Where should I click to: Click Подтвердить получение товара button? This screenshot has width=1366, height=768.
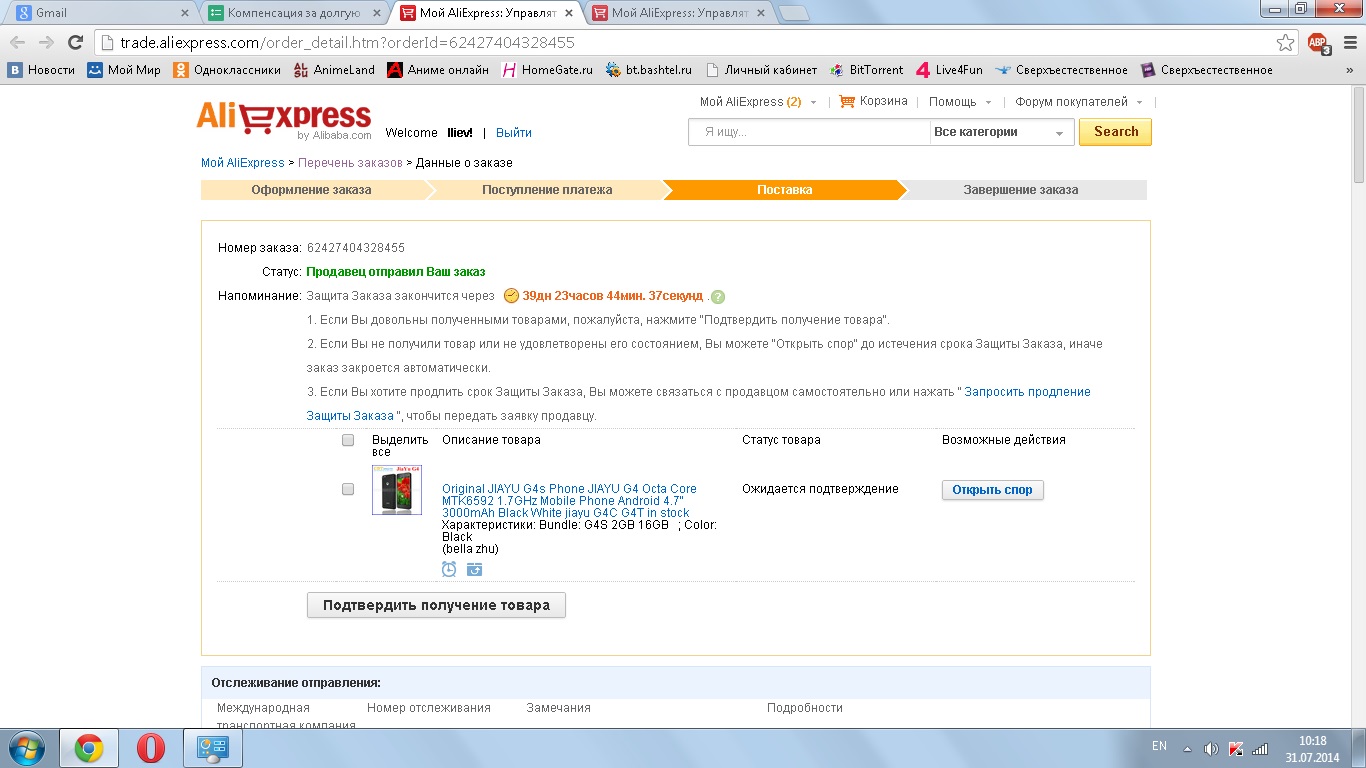point(436,605)
